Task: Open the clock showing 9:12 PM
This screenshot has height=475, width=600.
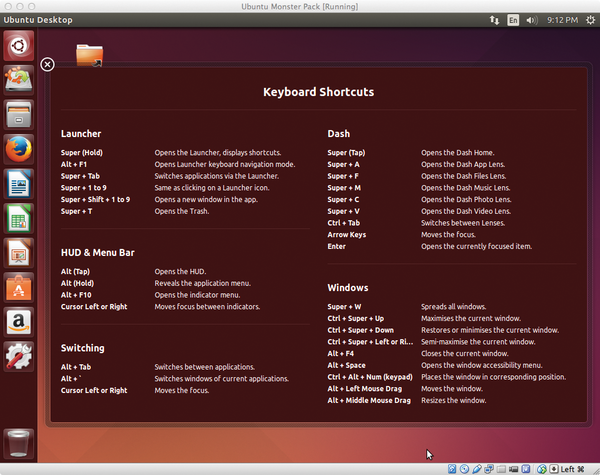Action: [x=562, y=20]
